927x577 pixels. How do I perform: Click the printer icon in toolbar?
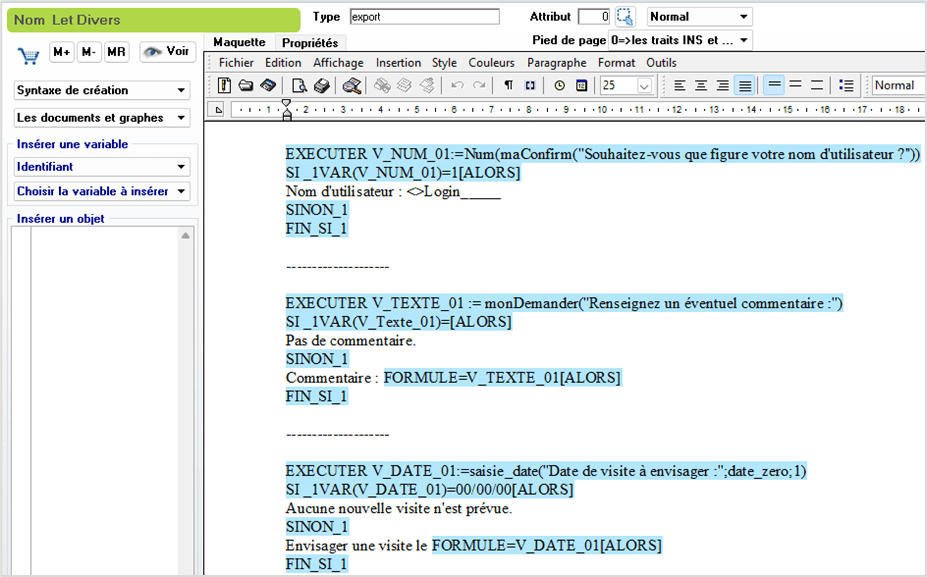(322, 86)
